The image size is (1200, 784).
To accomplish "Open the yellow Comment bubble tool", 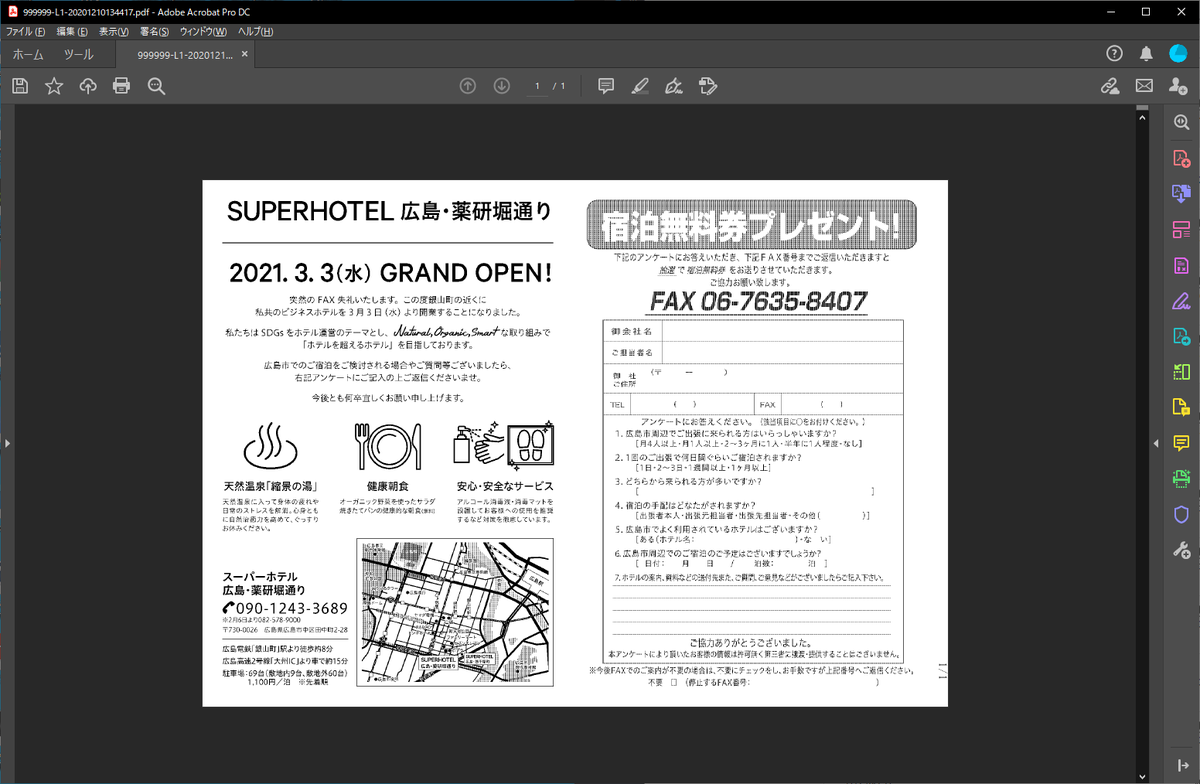I will tap(1181, 443).
